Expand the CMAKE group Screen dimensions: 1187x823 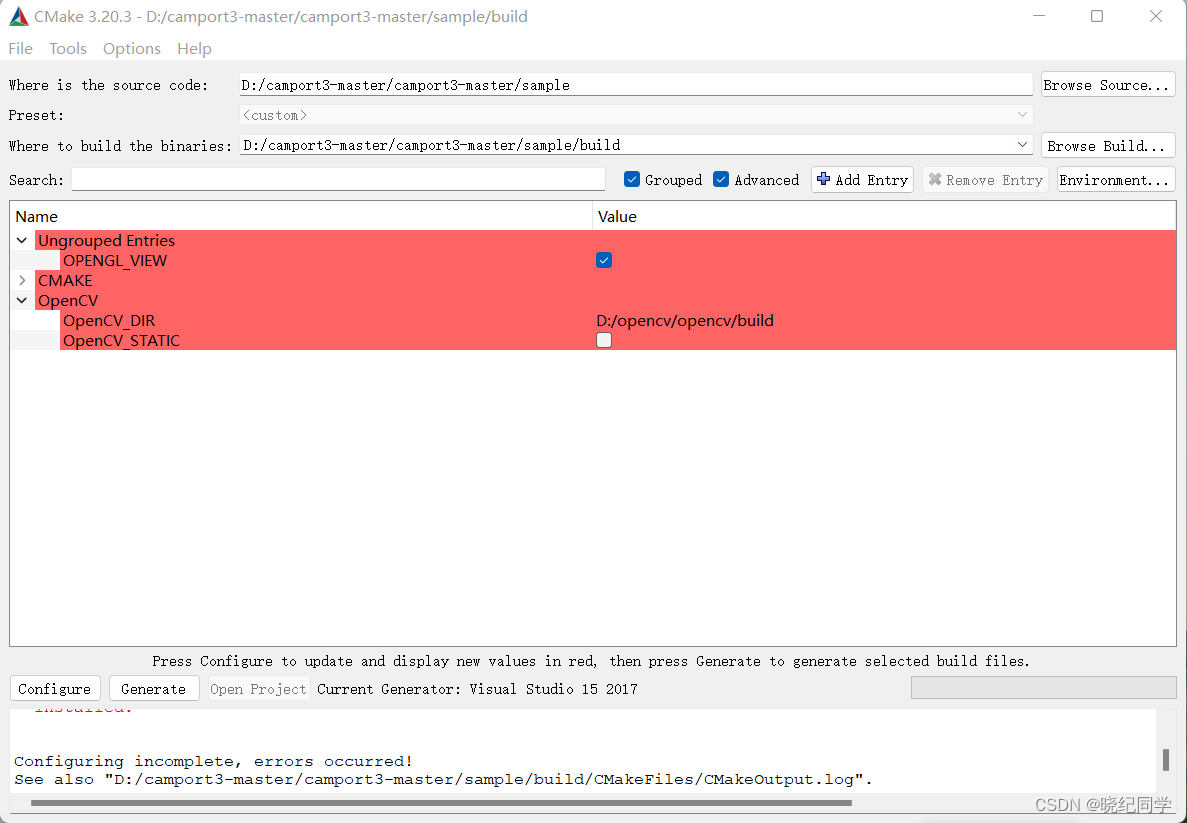click(x=22, y=281)
